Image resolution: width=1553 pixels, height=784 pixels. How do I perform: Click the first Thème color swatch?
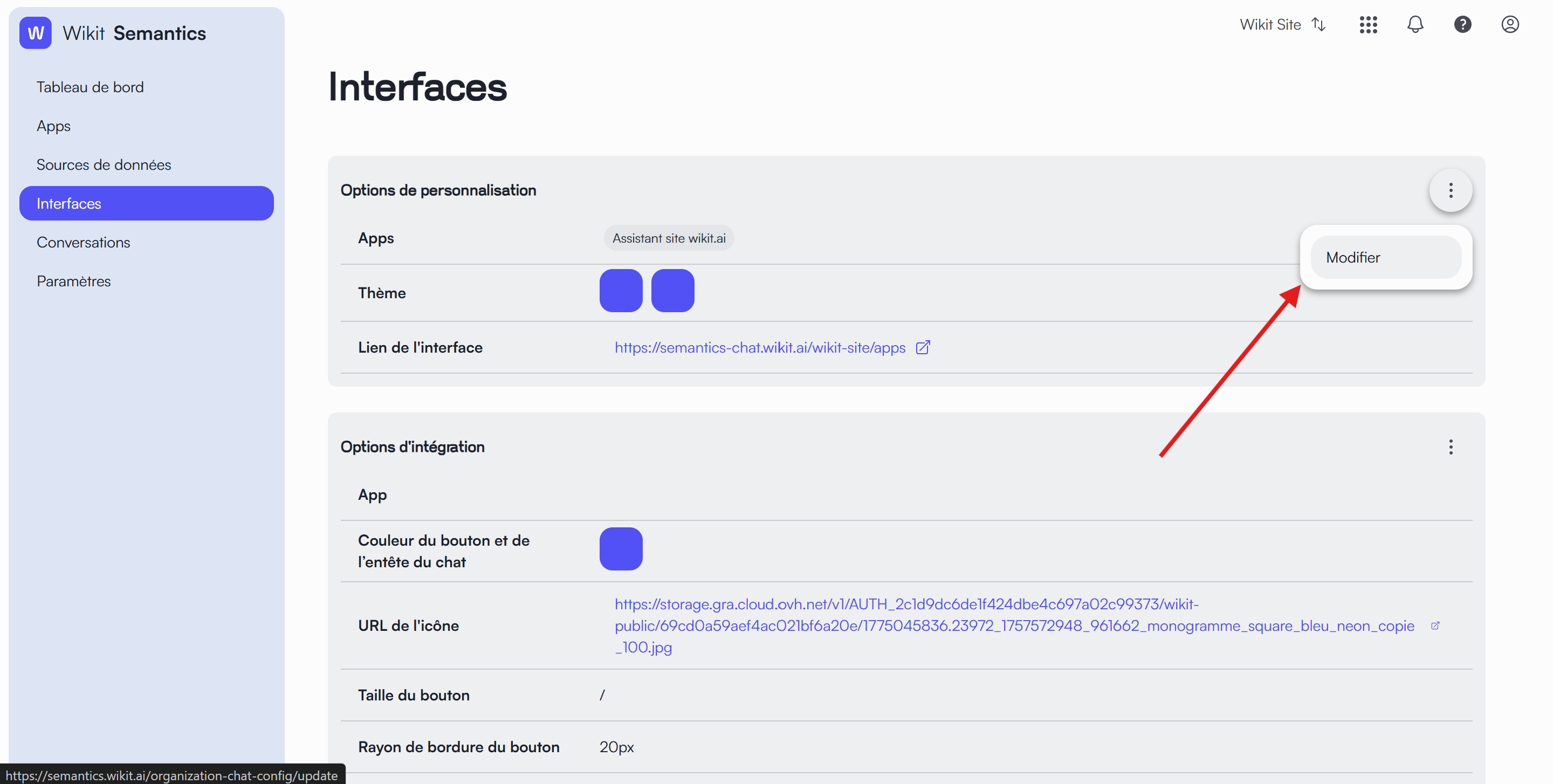pos(620,291)
